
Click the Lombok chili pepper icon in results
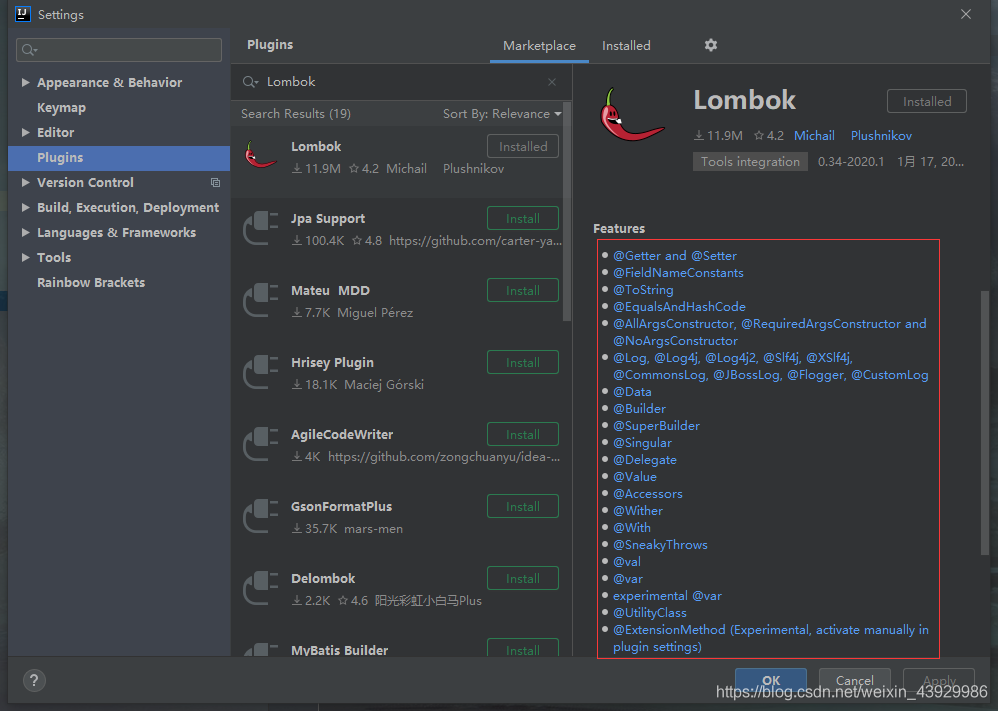(261, 155)
